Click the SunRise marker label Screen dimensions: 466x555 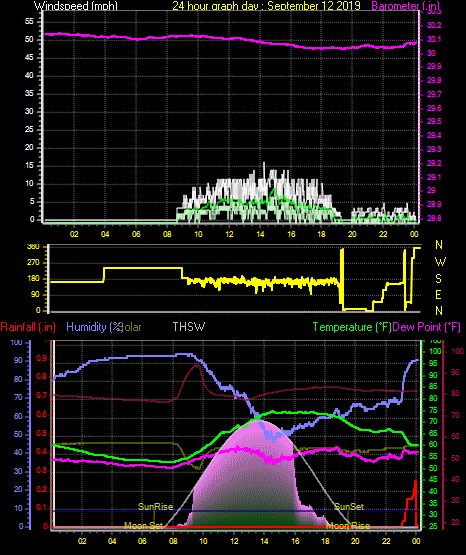point(155,507)
